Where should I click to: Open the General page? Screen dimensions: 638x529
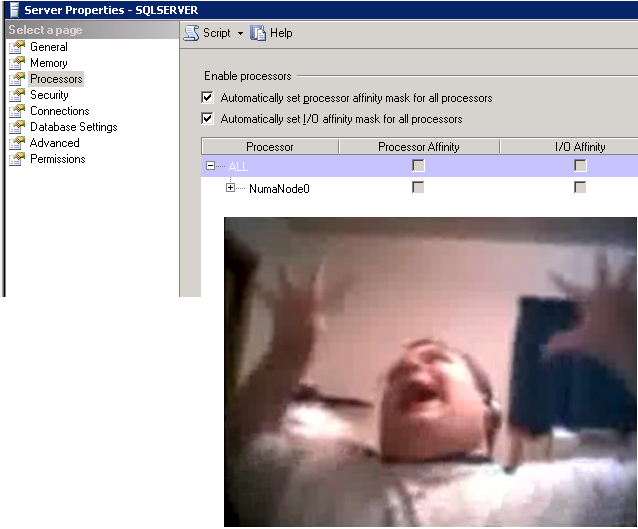pyautogui.click(x=49, y=47)
